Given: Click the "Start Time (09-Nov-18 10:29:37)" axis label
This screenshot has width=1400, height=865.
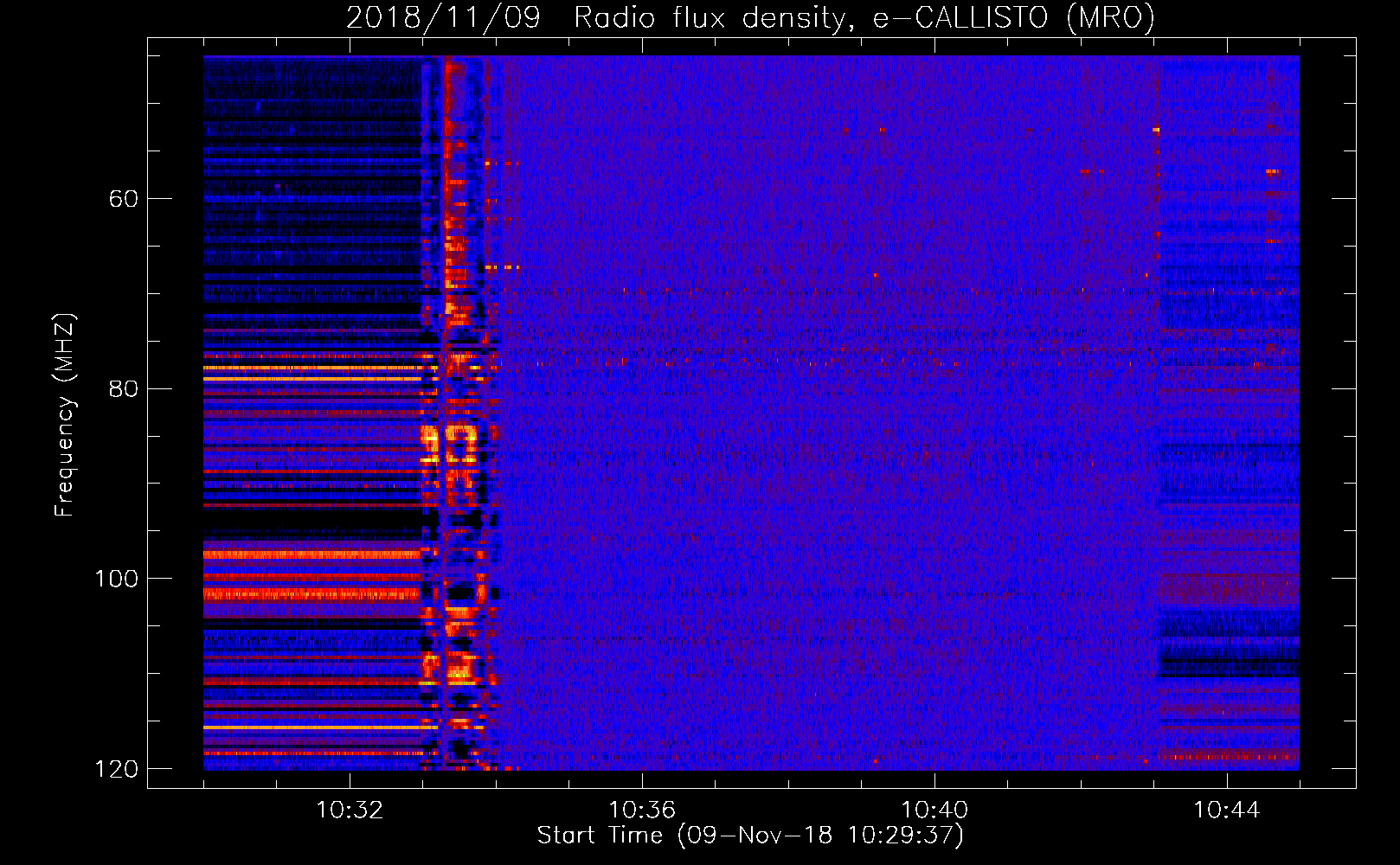Looking at the screenshot, I should [x=750, y=836].
